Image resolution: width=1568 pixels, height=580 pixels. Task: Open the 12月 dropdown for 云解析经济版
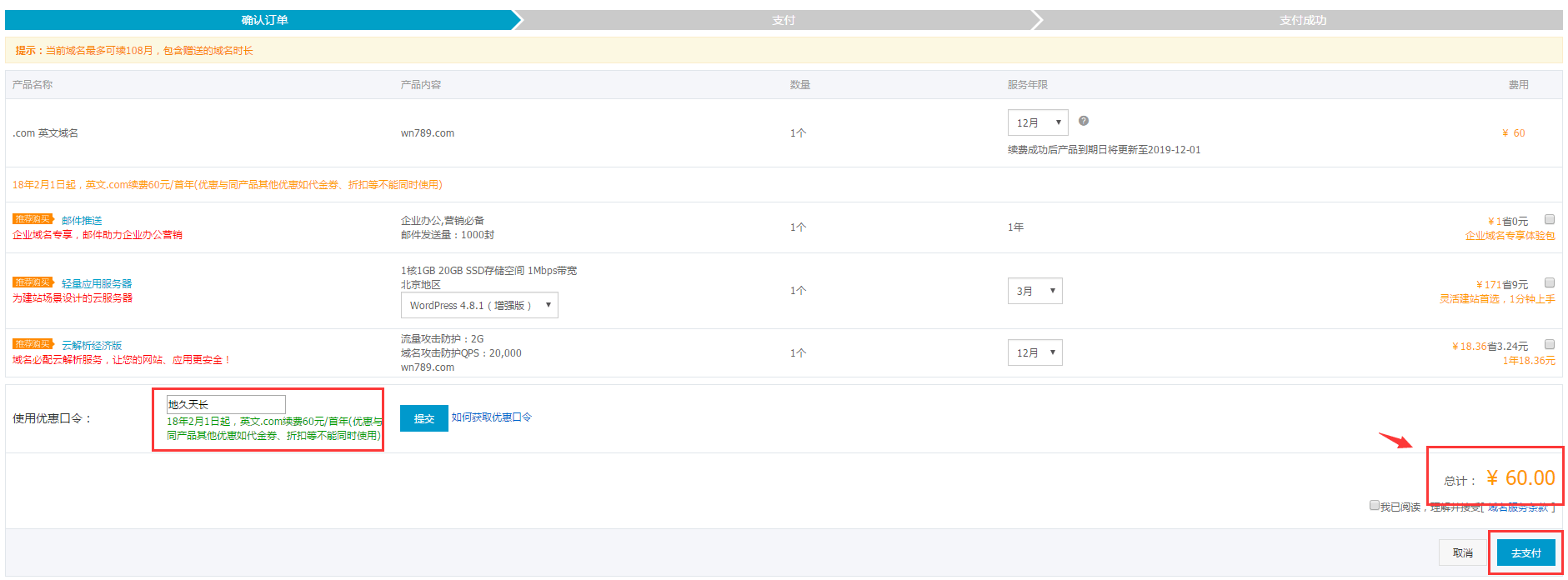pos(1034,352)
